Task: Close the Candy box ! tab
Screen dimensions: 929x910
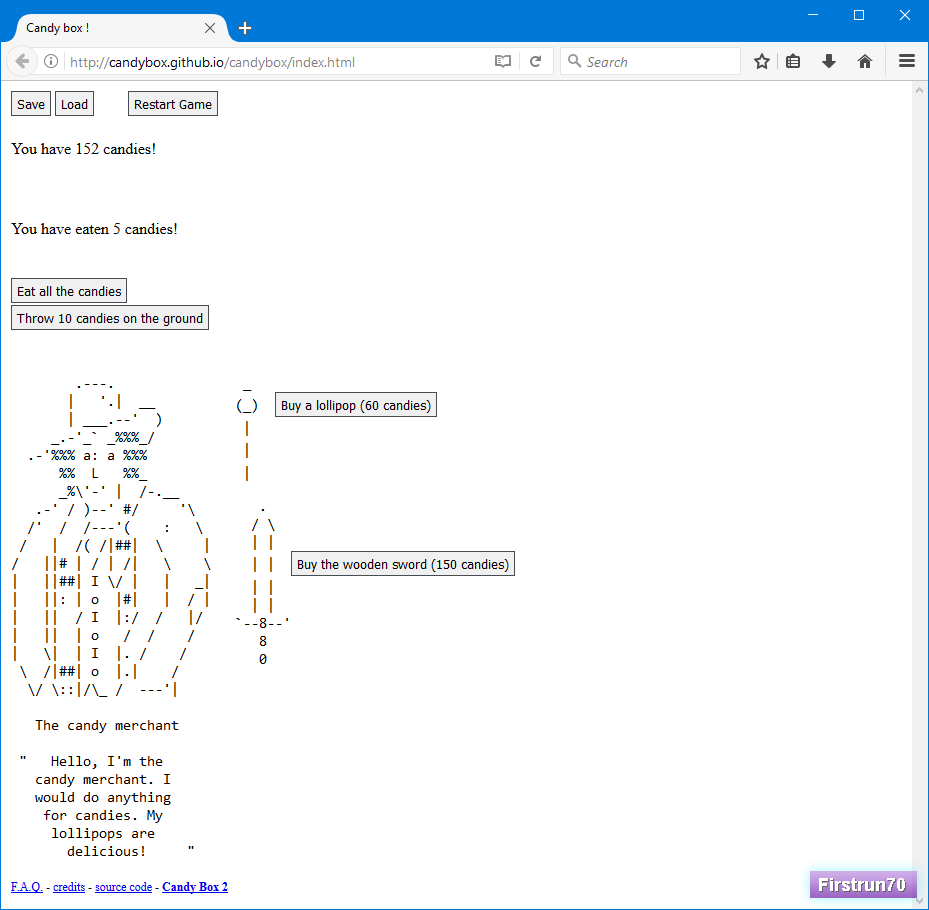Action: [210, 28]
